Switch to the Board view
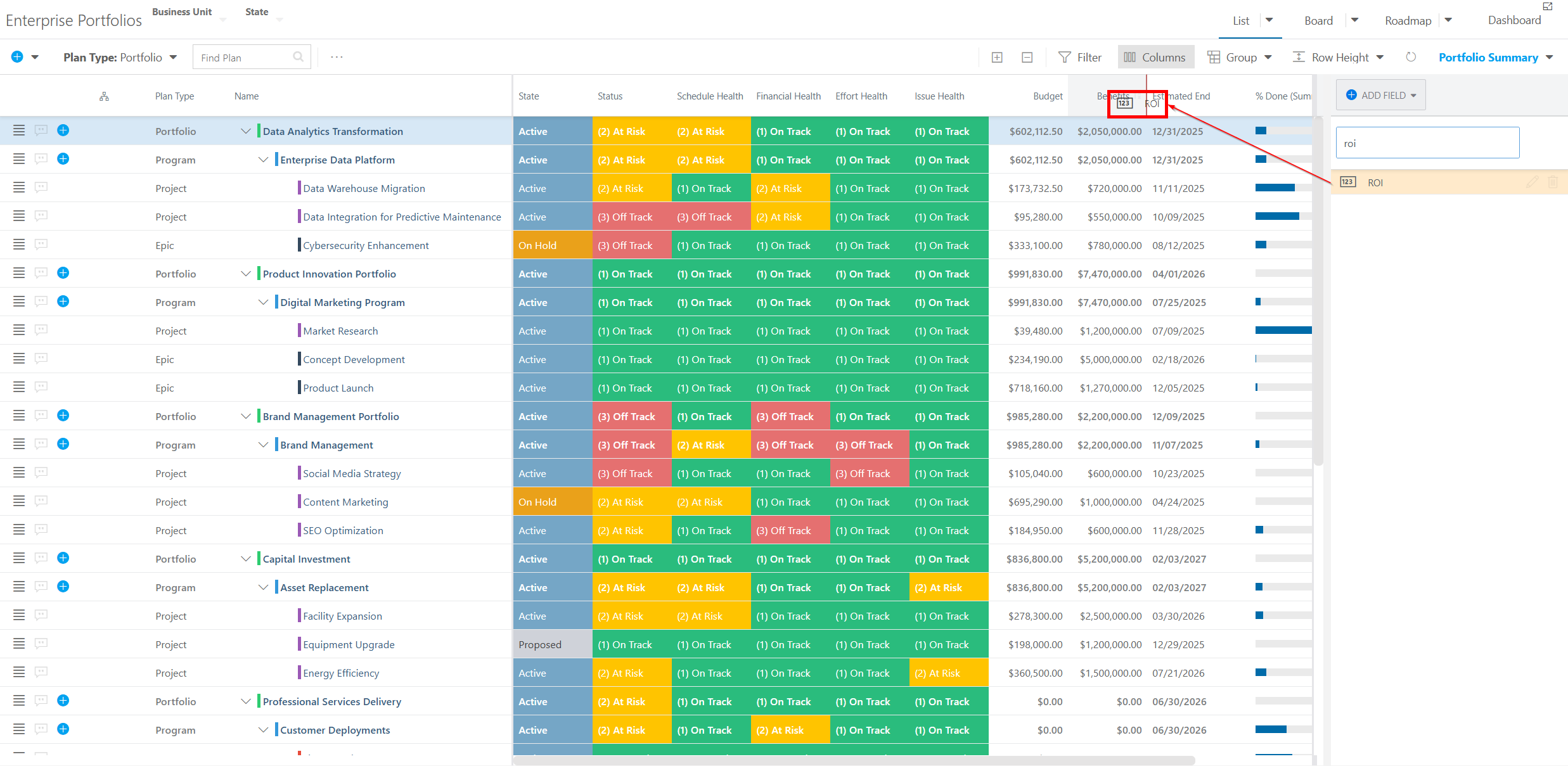1568x766 pixels. pos(1318,20)
